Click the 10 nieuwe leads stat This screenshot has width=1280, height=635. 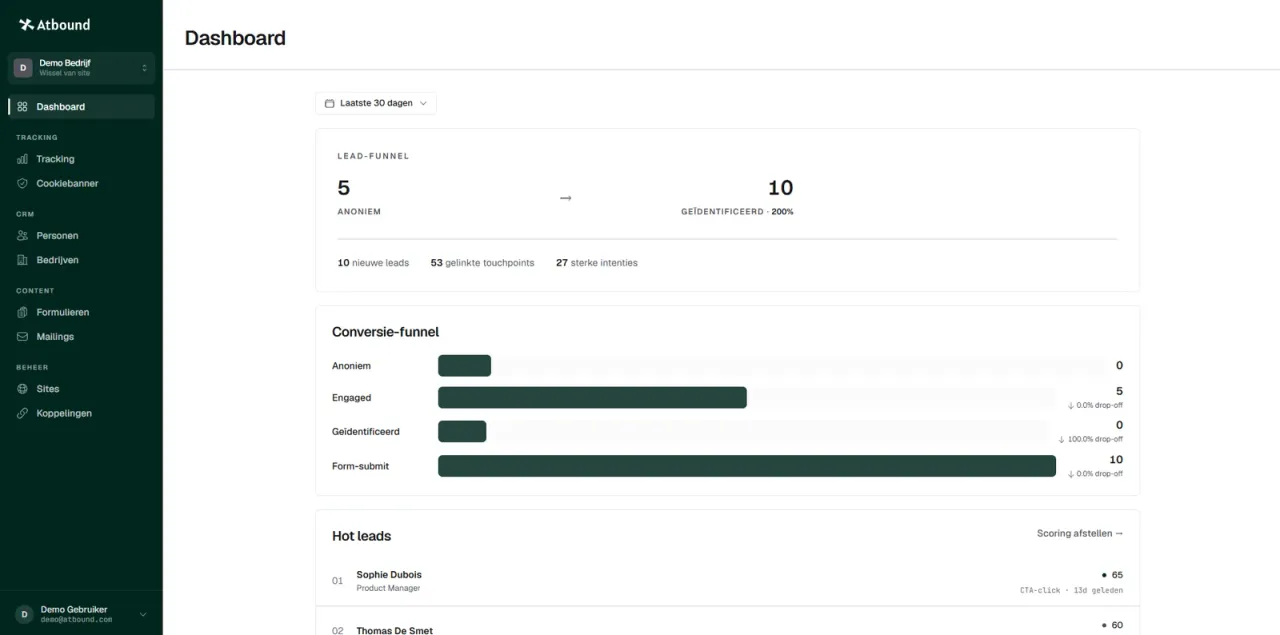point(373,263)
